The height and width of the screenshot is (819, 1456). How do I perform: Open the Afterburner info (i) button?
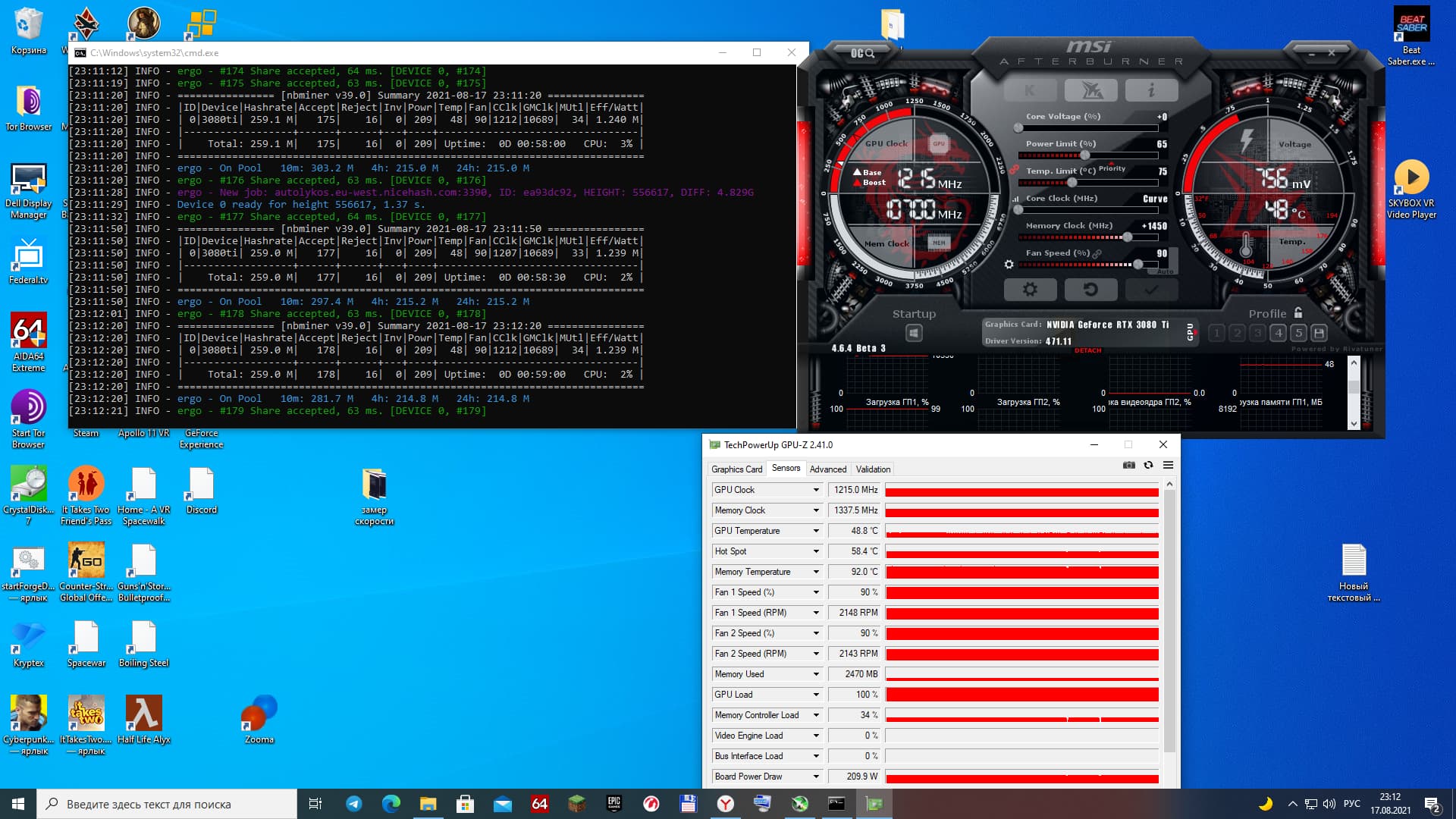[x=1151, y=91]
